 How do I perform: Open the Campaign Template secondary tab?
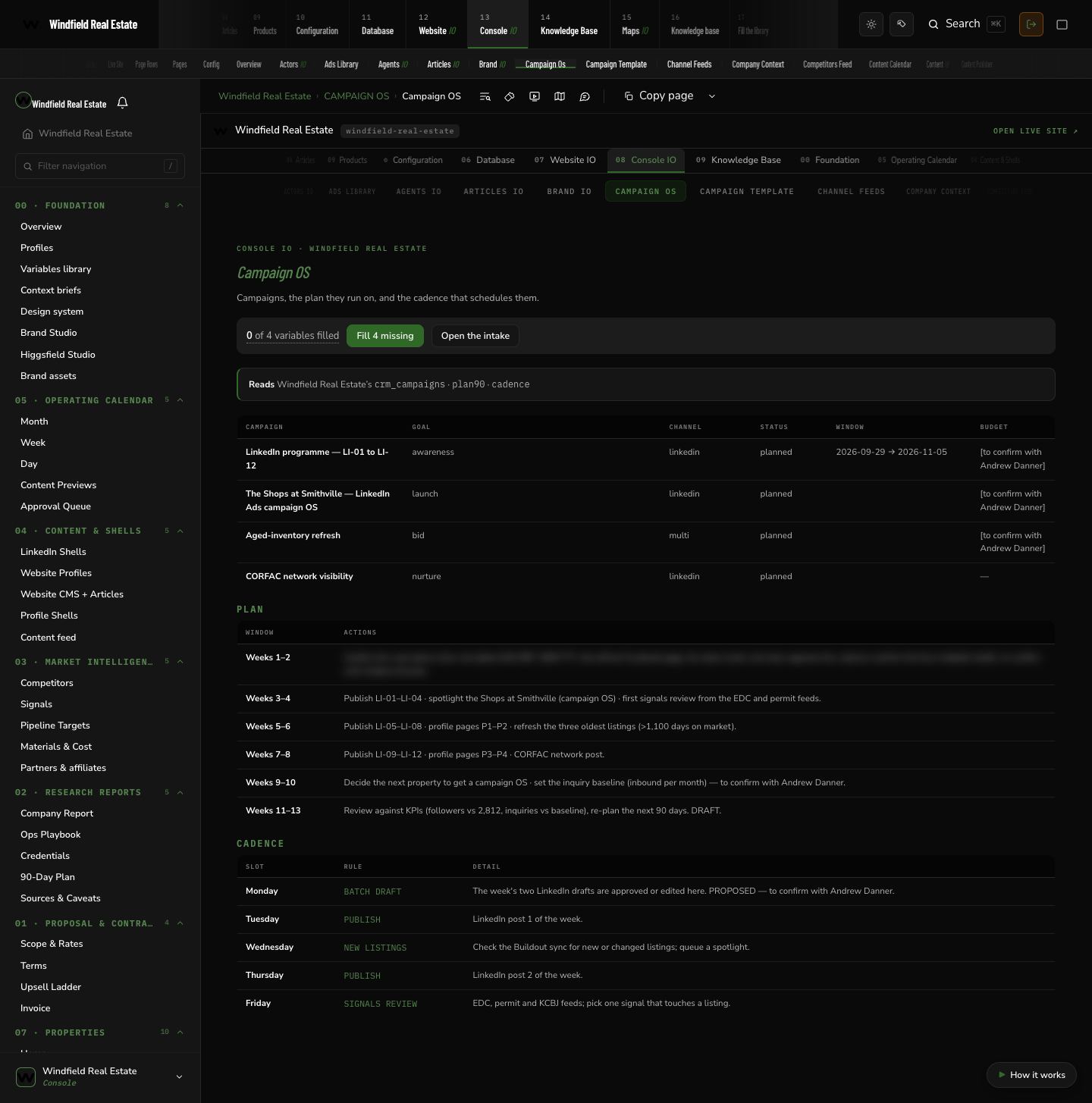[616, 64]
